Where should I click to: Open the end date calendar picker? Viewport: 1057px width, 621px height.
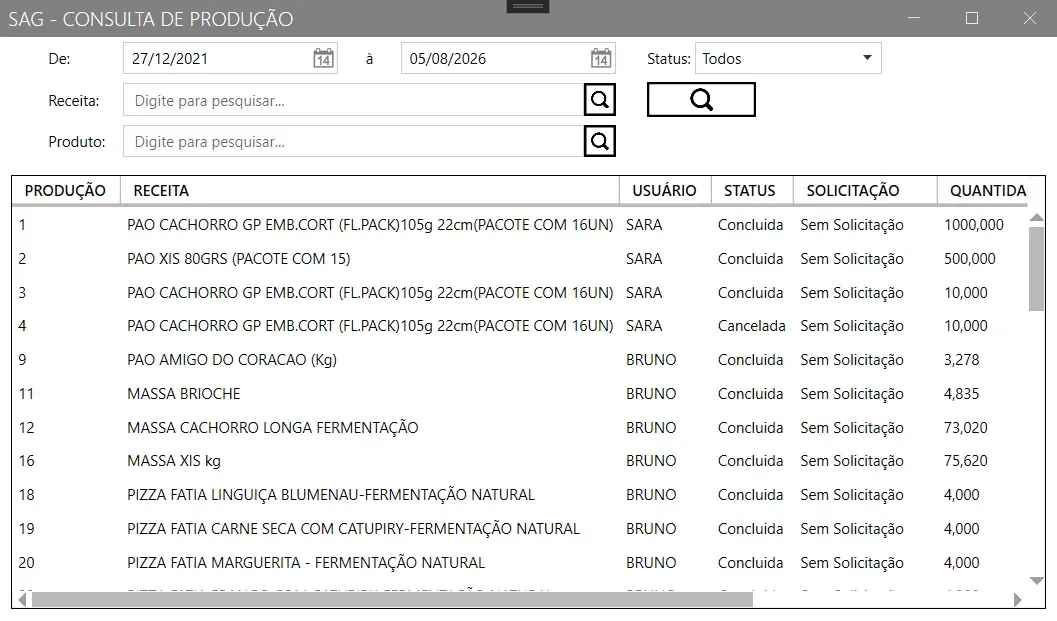click(601, 59)
